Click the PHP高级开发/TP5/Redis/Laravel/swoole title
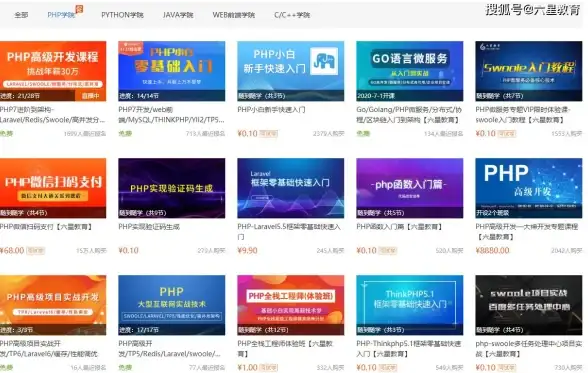 169,349
